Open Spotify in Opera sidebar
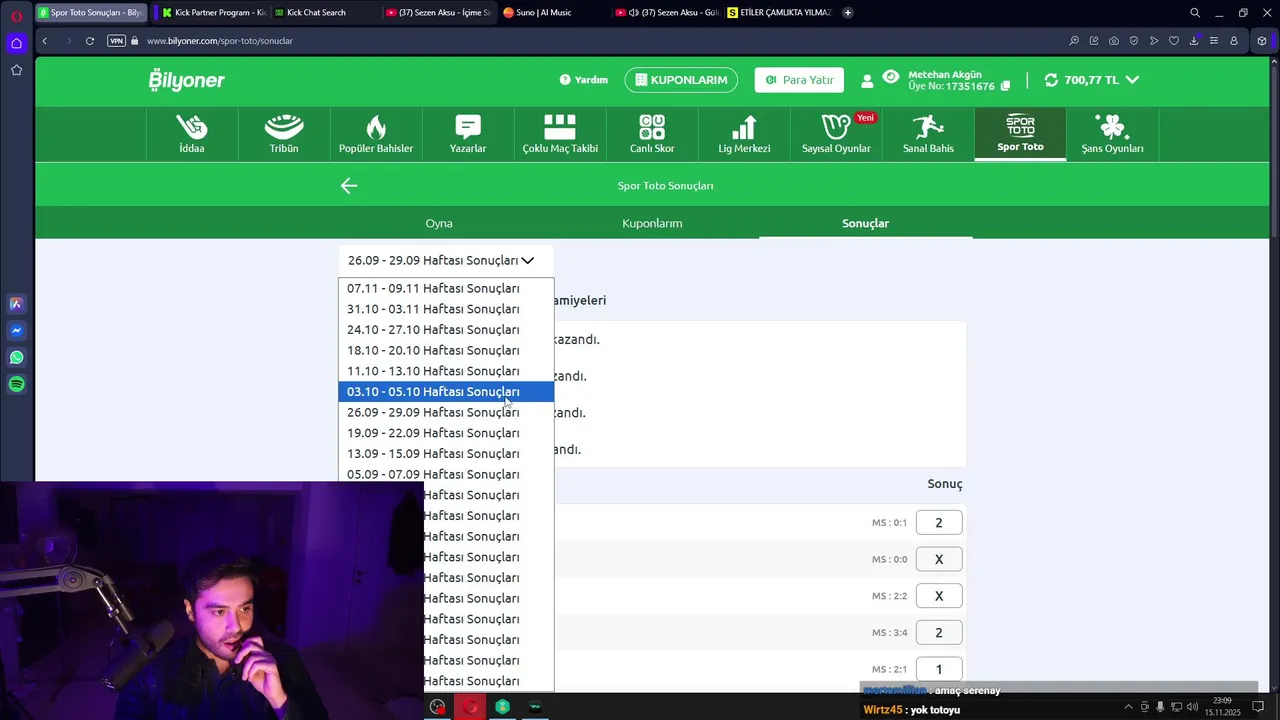This screenshot has height=720, width=1280. click(16, 385)
